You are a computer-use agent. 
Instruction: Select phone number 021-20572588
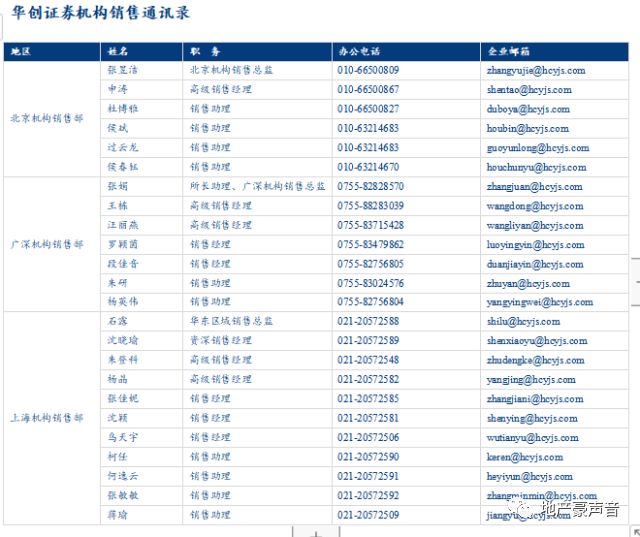pyautogui.click(x=368, y=321)
